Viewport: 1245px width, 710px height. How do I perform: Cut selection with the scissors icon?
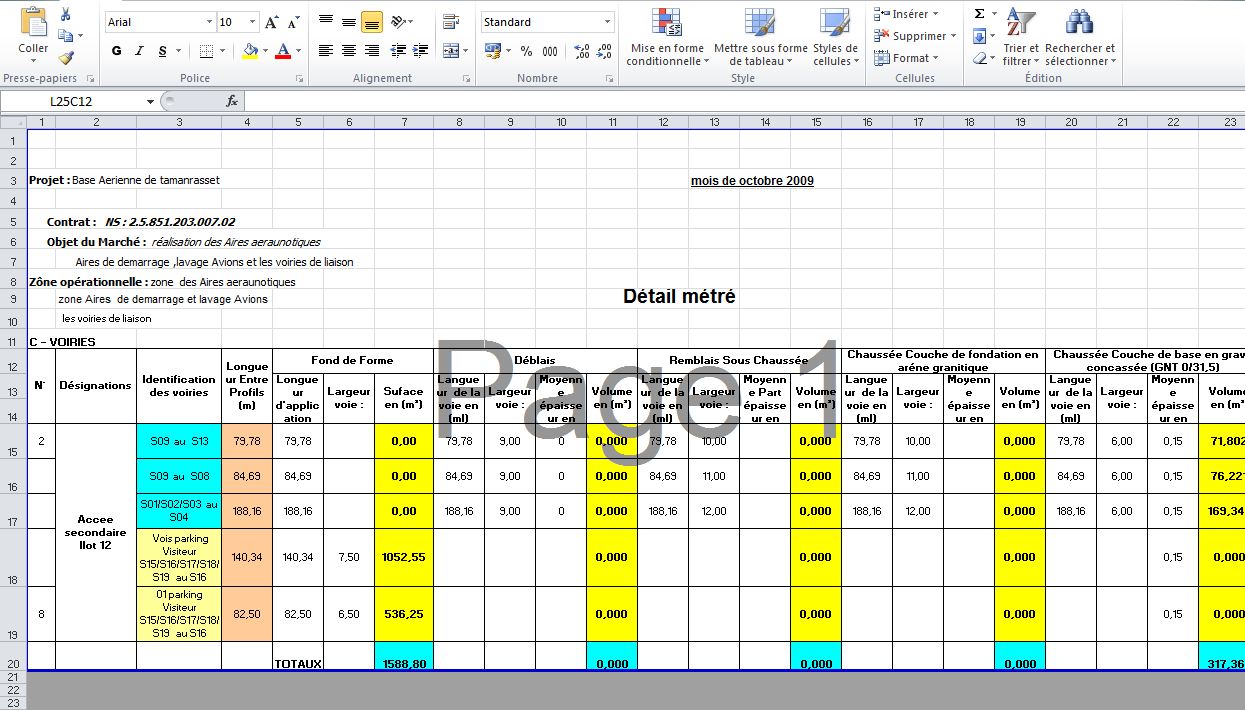[65, 15]
